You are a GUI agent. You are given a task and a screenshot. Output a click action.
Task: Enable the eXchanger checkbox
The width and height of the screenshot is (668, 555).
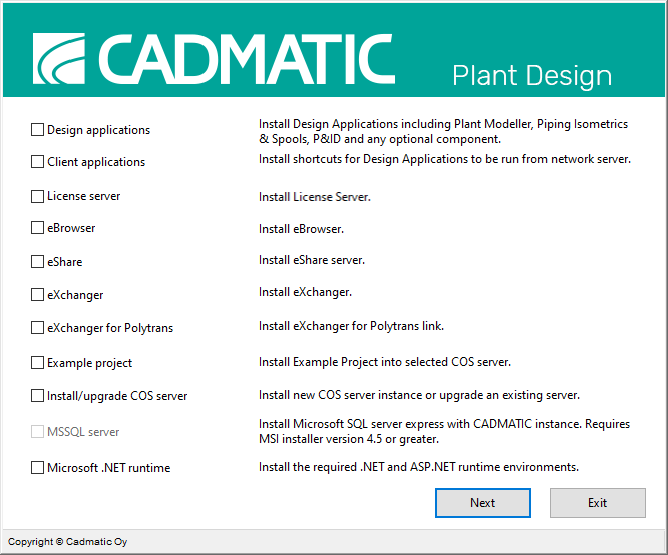click(38, 295)
